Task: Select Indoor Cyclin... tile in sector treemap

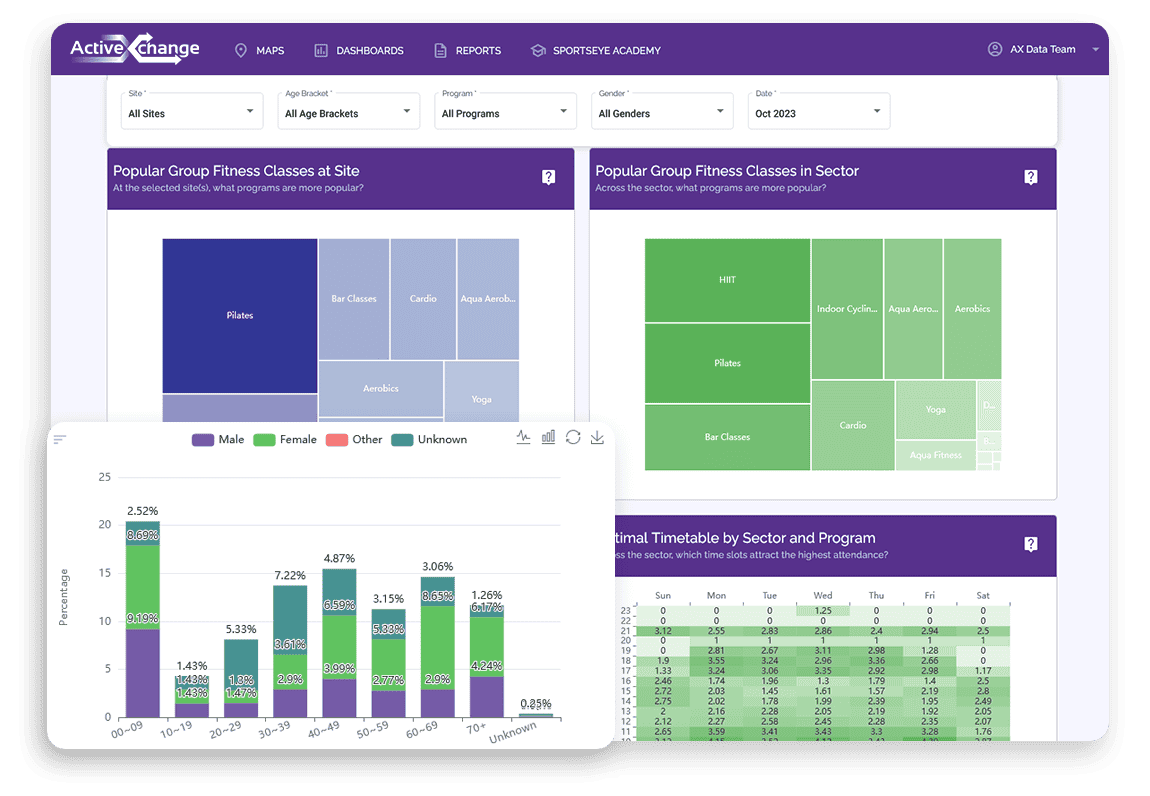Action: tap(847, 309)
